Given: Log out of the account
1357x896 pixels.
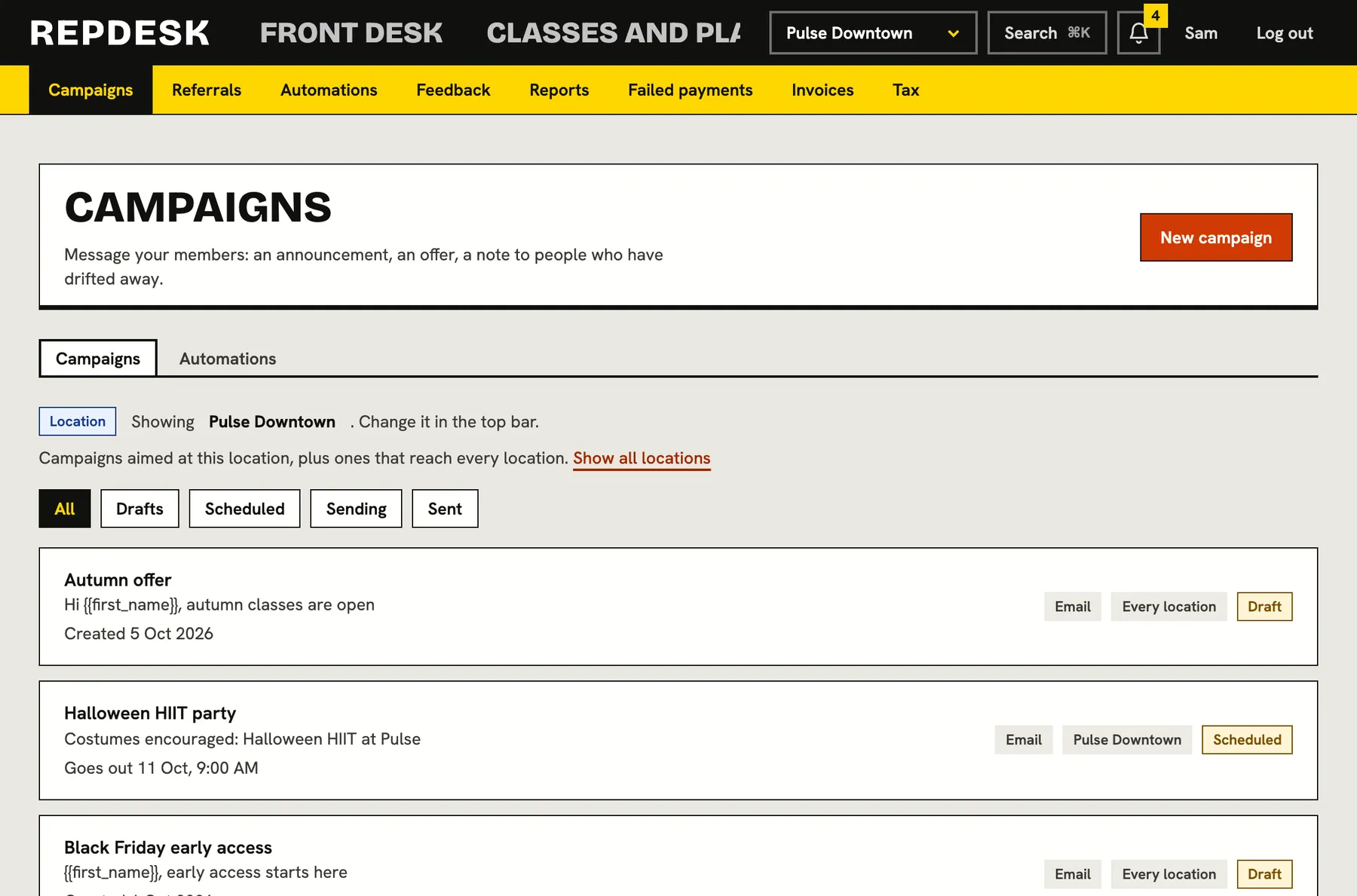Looking at the screenshot, I should (1285, 33).
